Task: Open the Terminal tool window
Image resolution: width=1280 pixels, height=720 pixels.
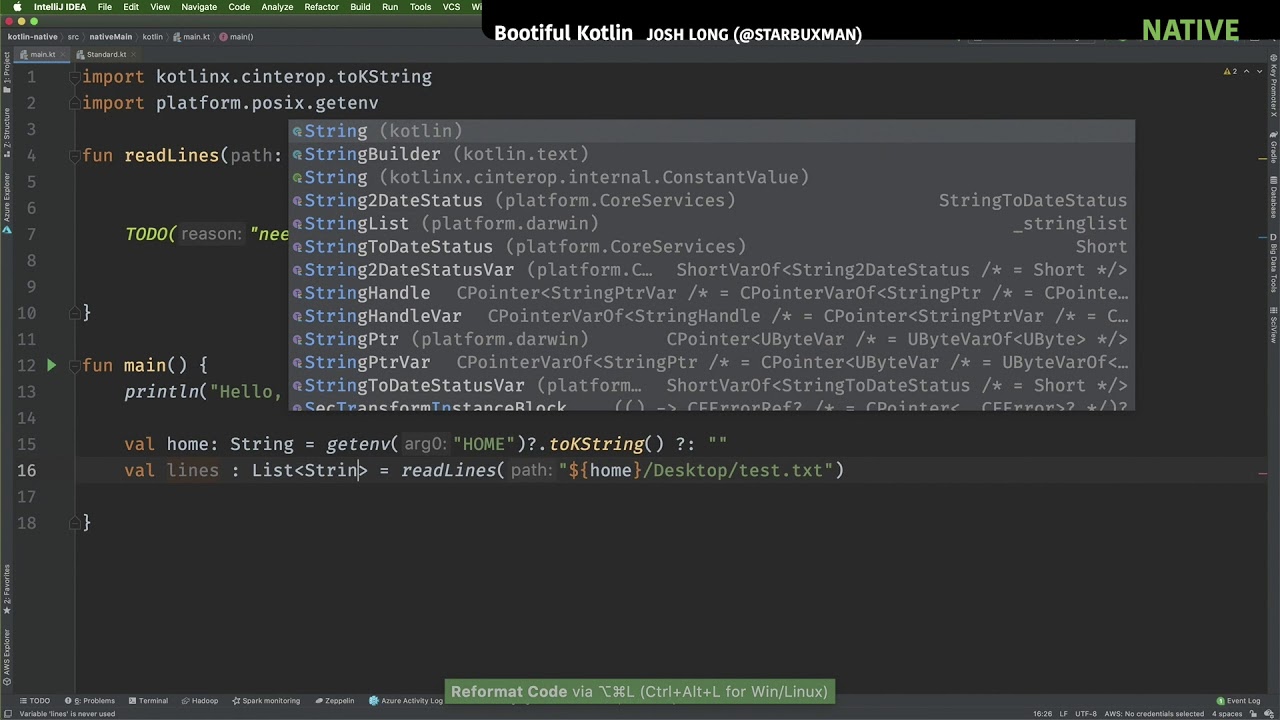Action: pos(147,701)
